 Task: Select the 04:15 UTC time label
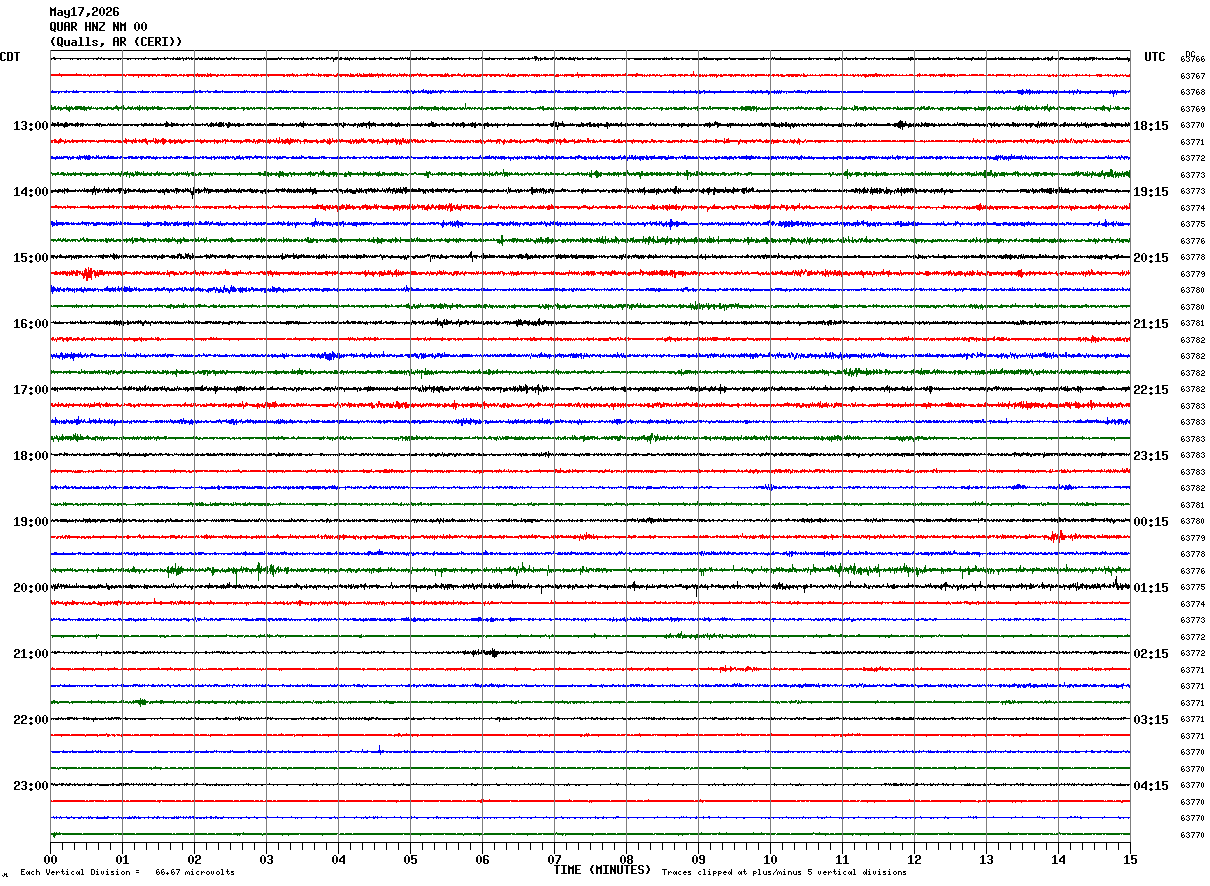(1151, 786)
